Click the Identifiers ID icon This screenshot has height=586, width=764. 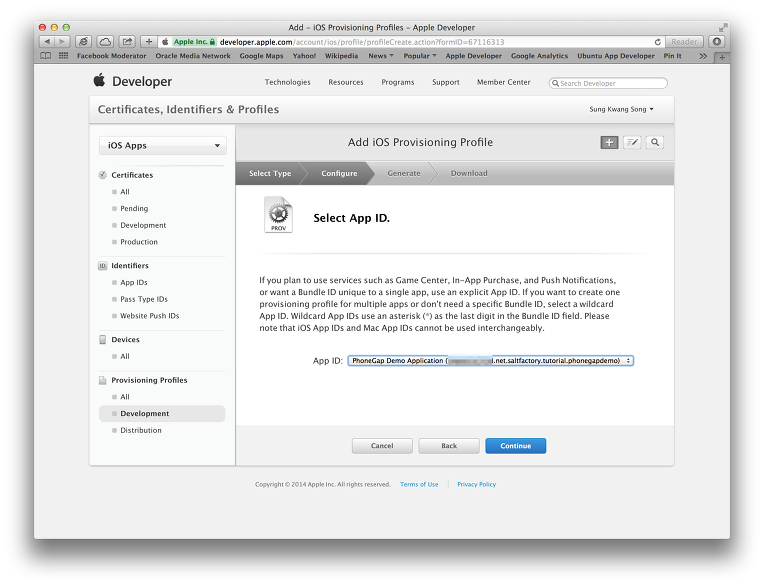102,265
